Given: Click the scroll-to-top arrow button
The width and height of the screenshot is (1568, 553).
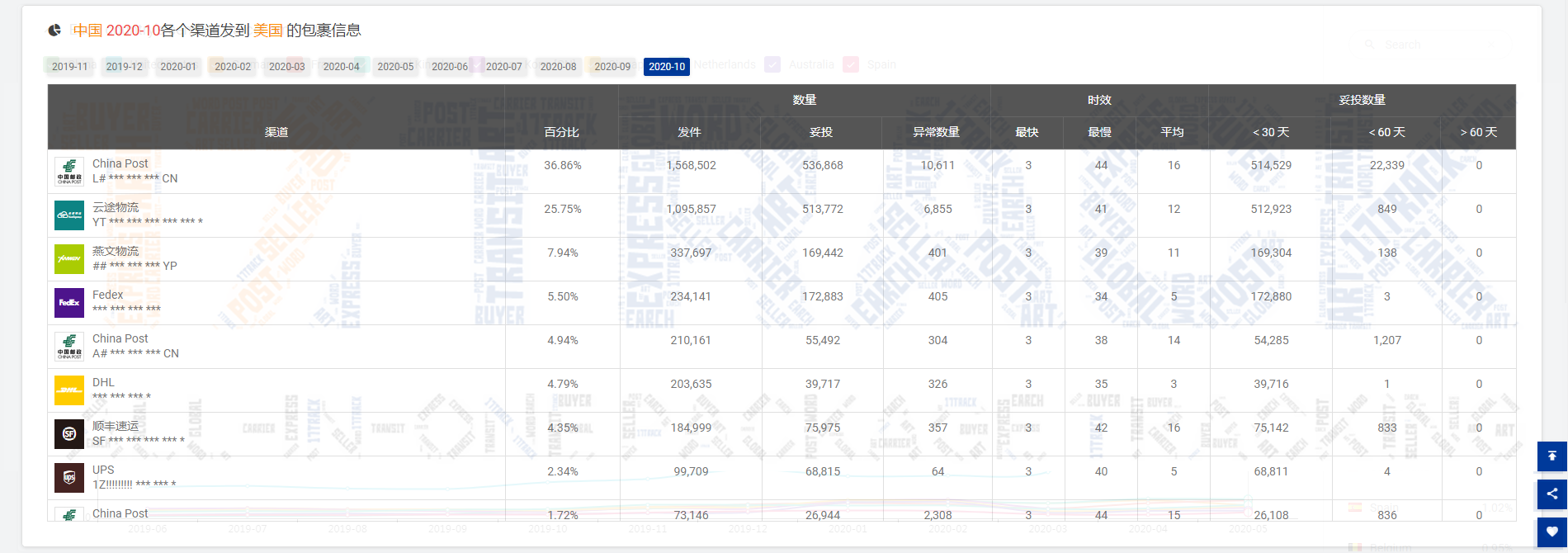Looking at the screenshot, I should (1551, 456).
